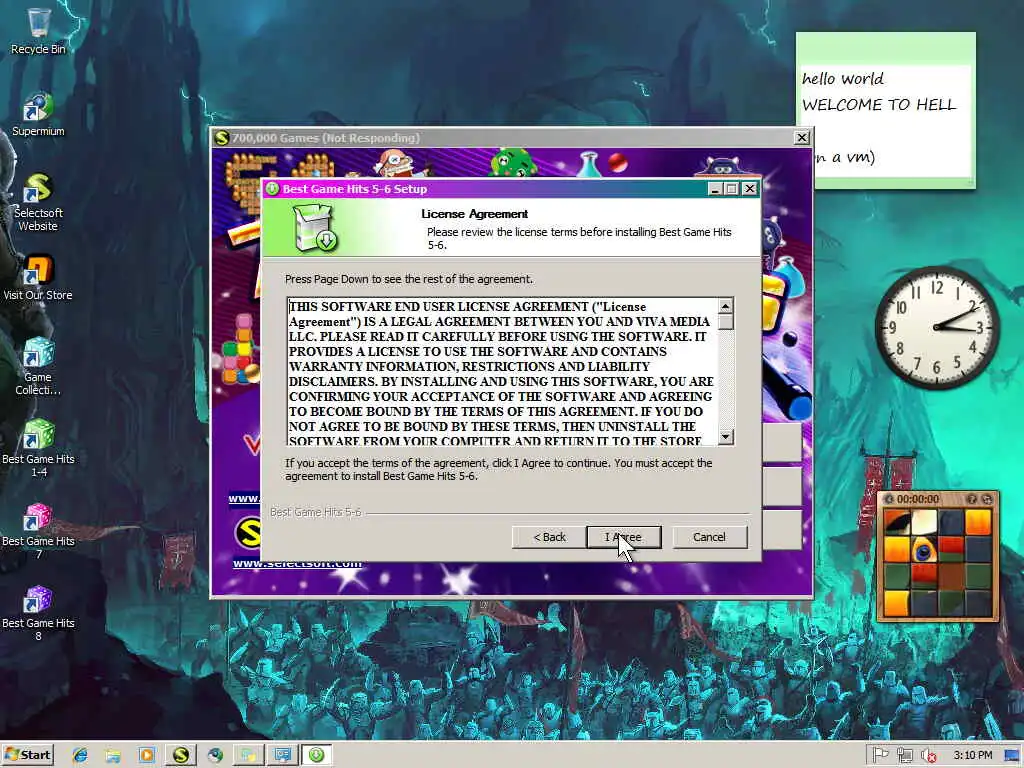Close the 700,000 Games window
1024x768 pixels.
click(x=801, y=138)
